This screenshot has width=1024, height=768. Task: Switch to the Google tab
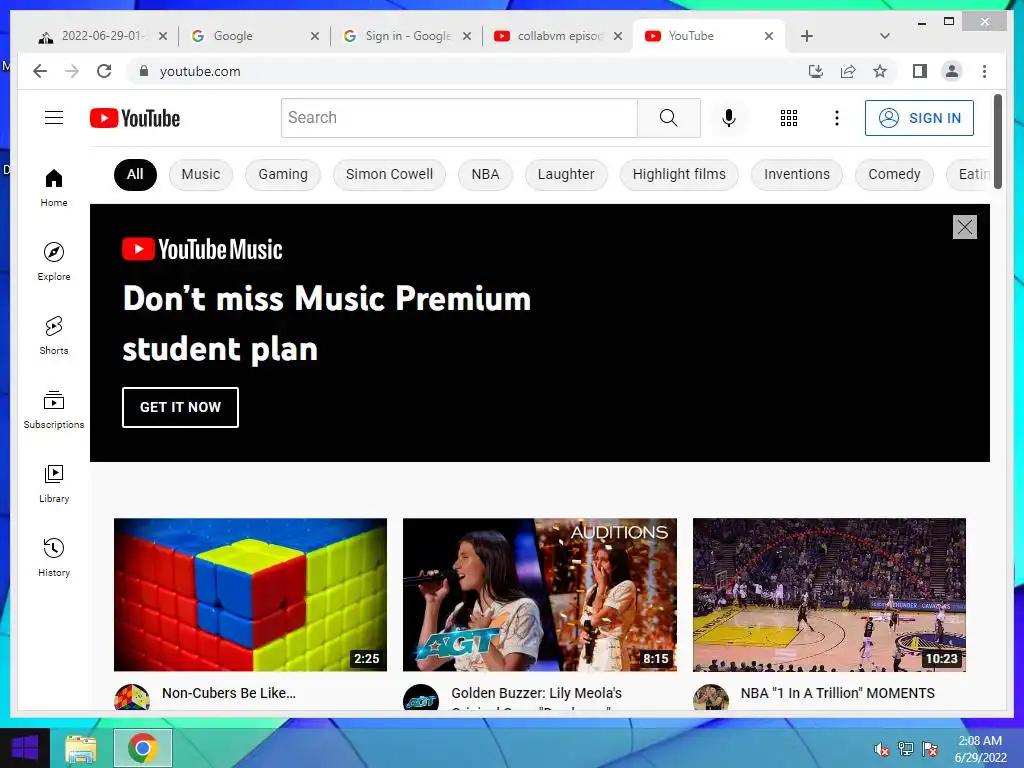click(x=255, y=36)
